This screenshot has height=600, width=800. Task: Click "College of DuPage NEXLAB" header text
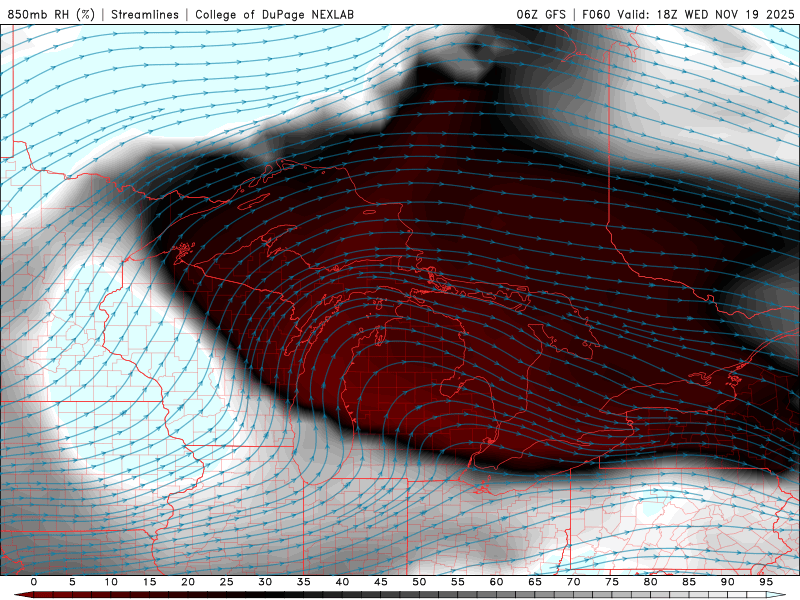click(274, 14)
